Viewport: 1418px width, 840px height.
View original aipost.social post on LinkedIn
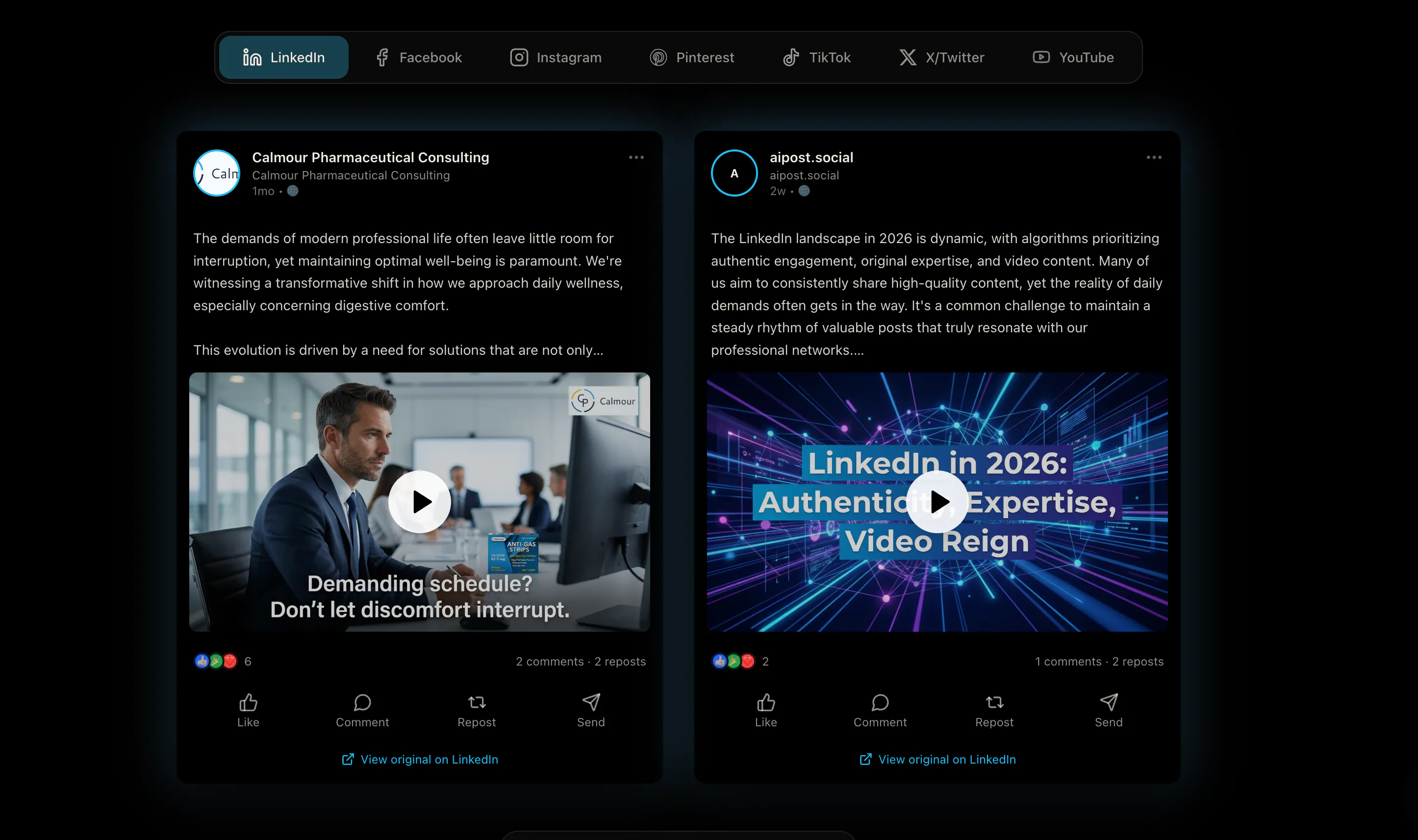tap(937, 759)
